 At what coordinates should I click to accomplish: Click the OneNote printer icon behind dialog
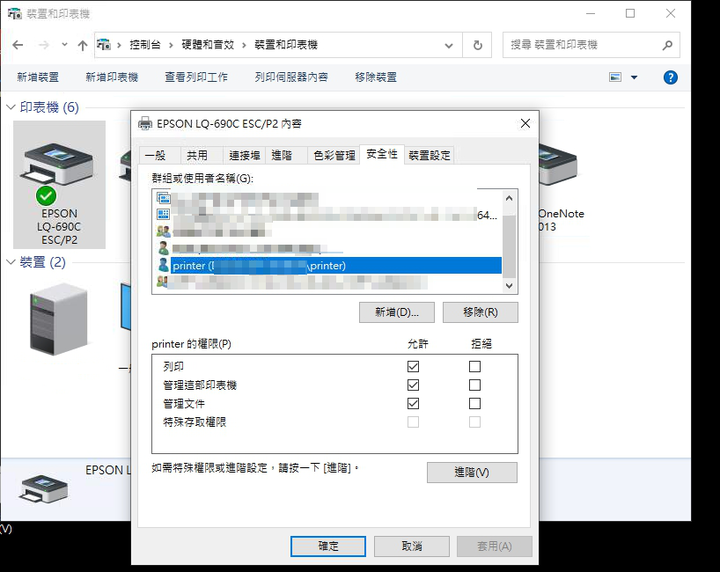click(557, 165)
